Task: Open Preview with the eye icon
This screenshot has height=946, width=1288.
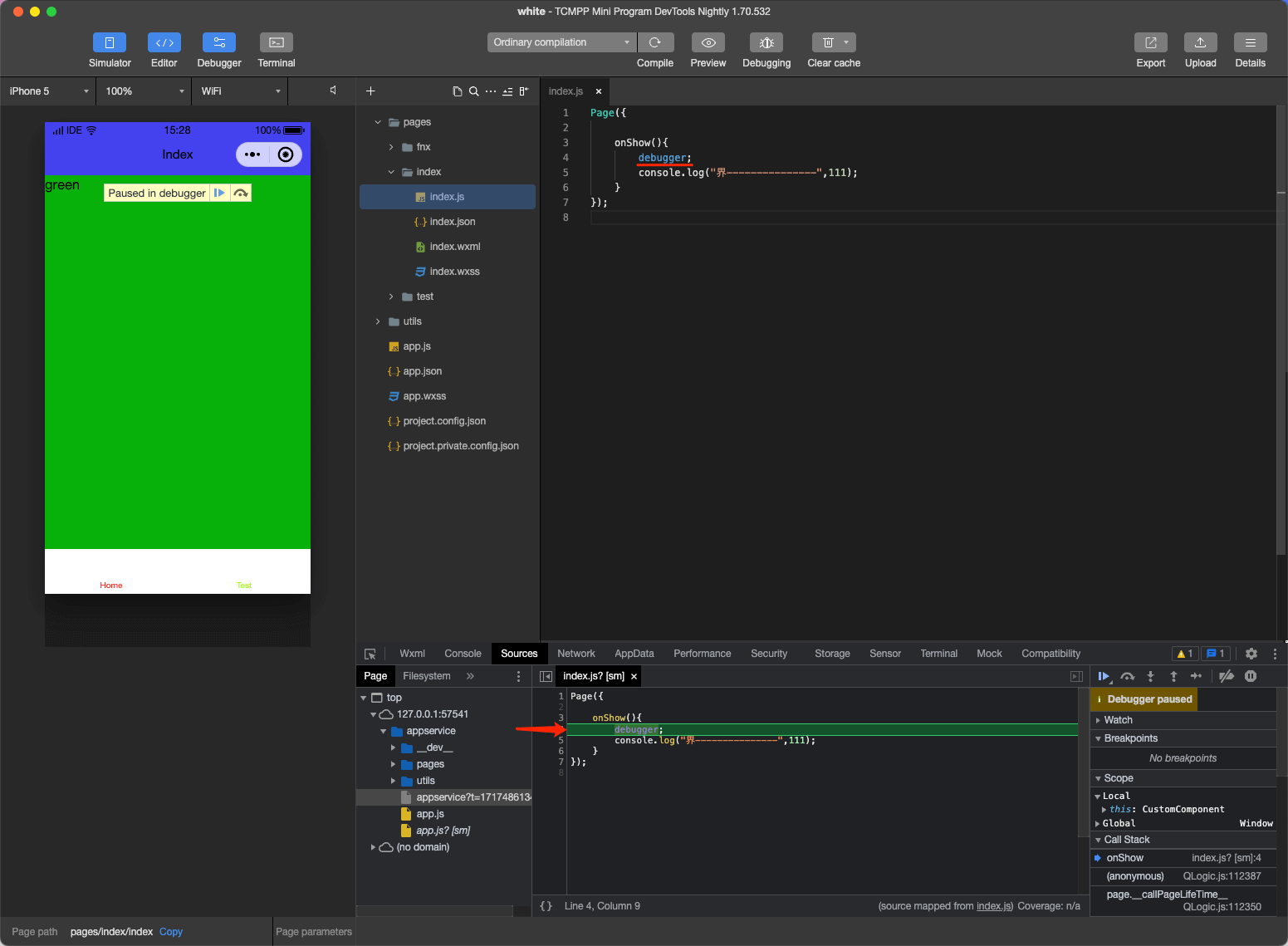Action: 708,42
